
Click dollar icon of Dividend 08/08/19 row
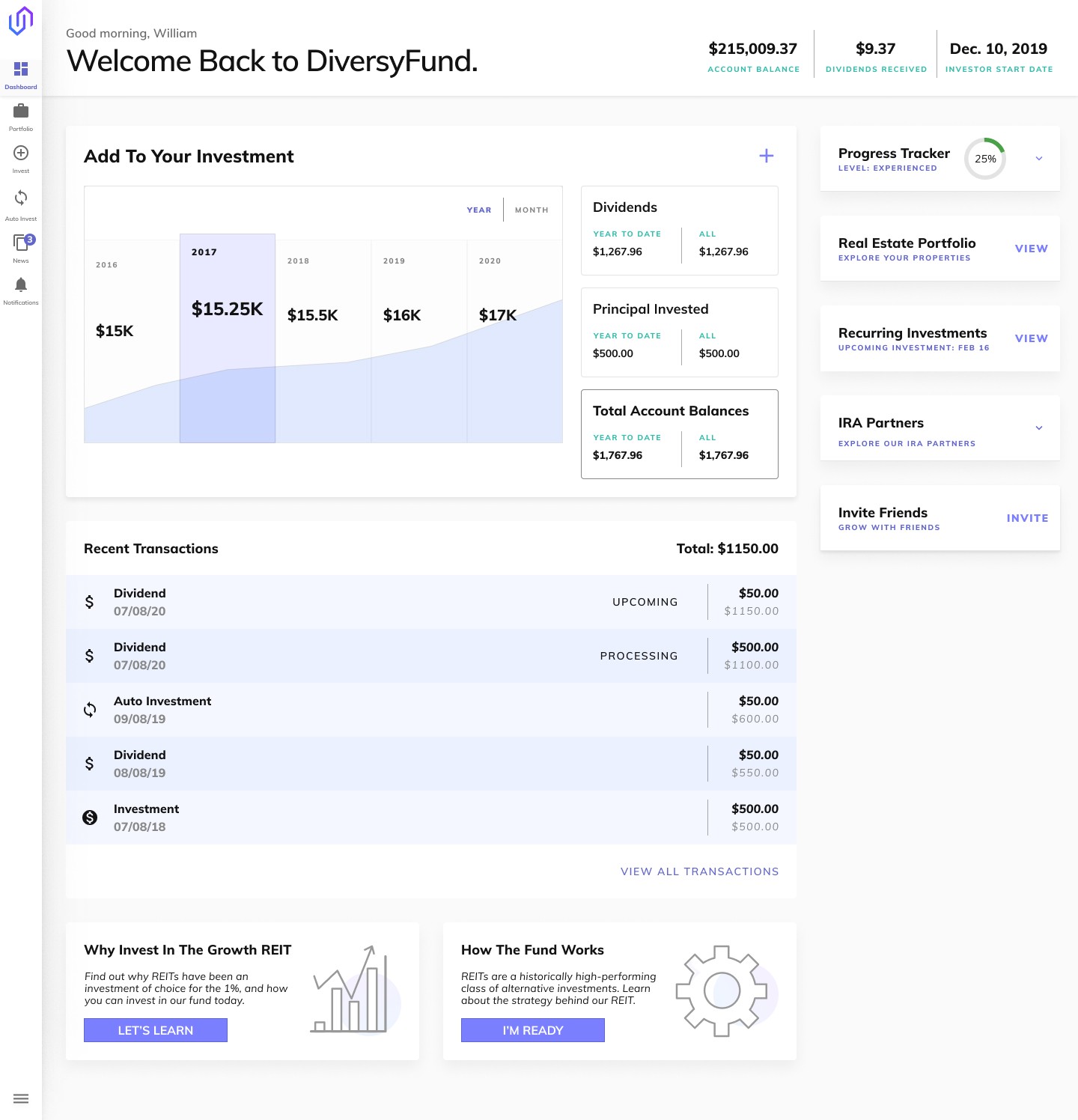coord(90,764)
